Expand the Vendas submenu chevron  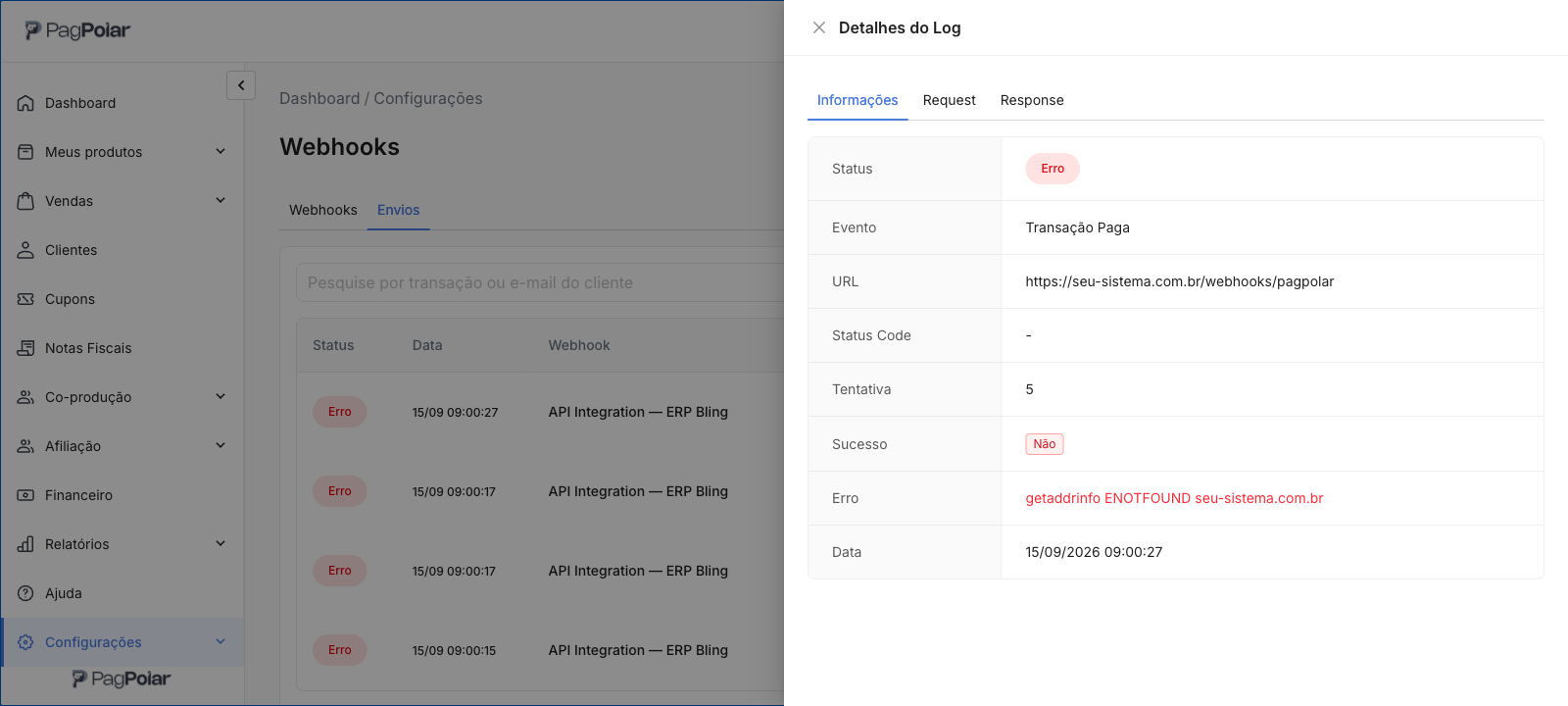[x=220, y=200]
